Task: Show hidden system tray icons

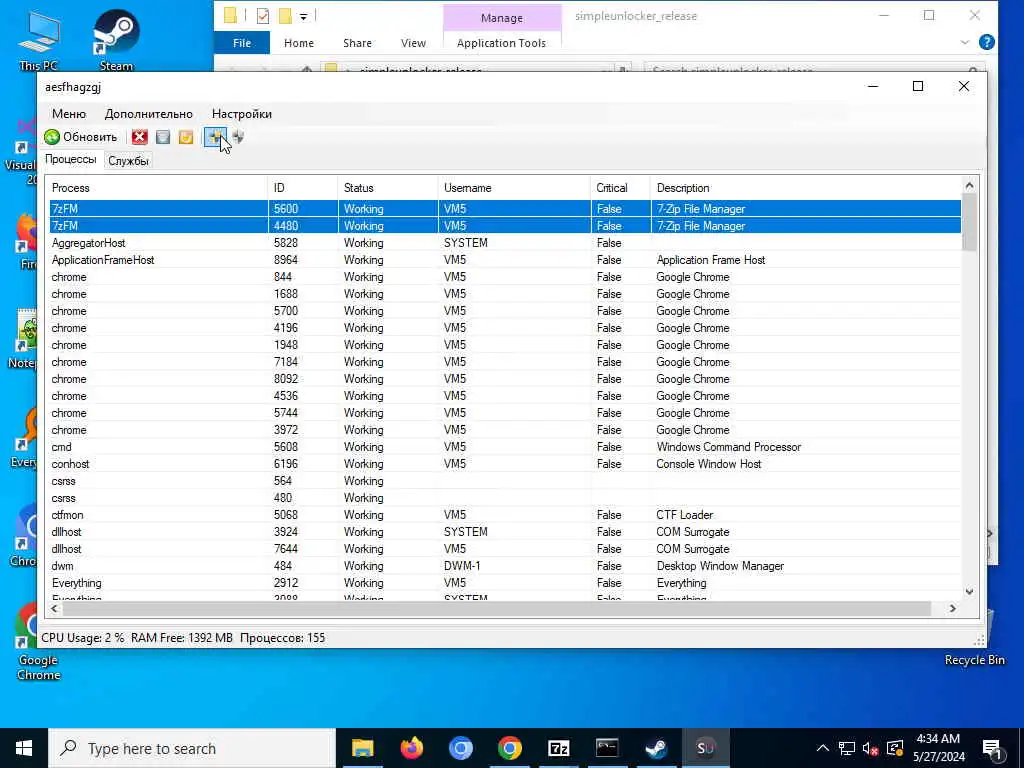Action: pos(822,748)
